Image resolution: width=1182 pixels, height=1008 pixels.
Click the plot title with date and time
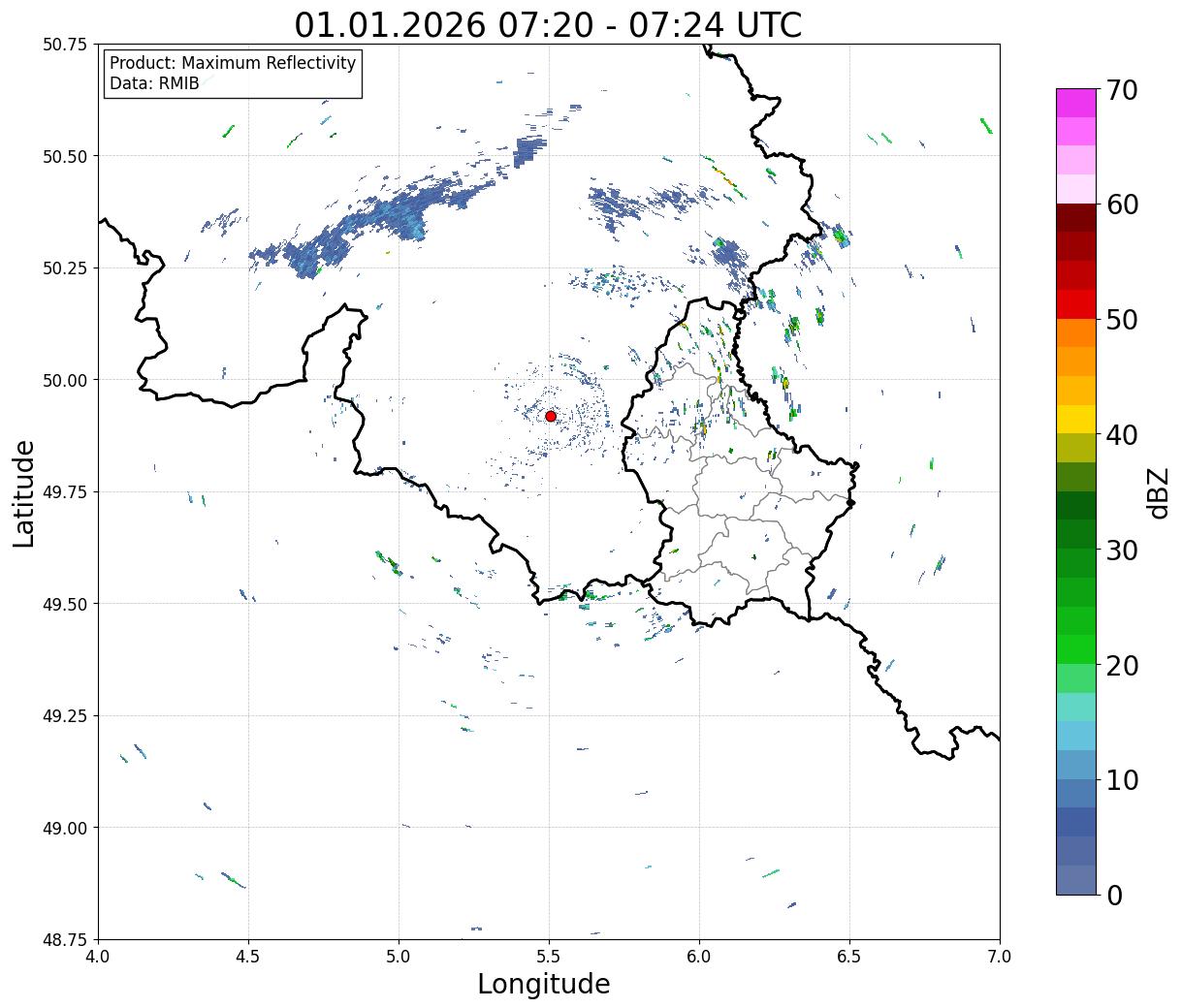(x=548, y=25)
